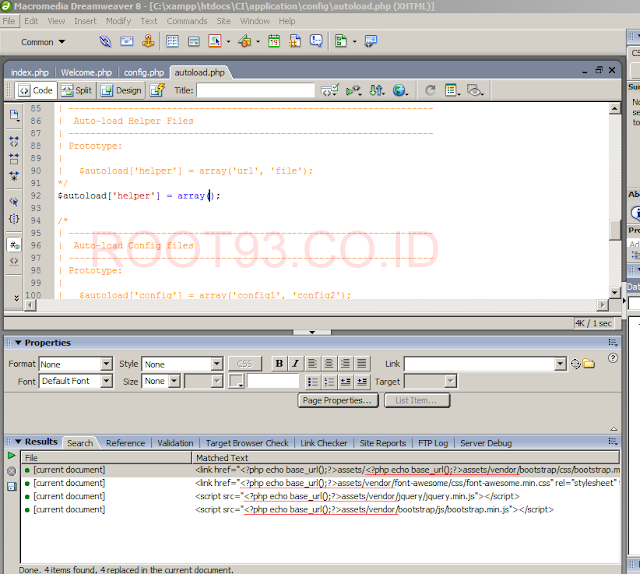This screenshot has height=574, width=640.
Task: Insert a hyperlink from the Common toolbar
Action: coord(105,41)
